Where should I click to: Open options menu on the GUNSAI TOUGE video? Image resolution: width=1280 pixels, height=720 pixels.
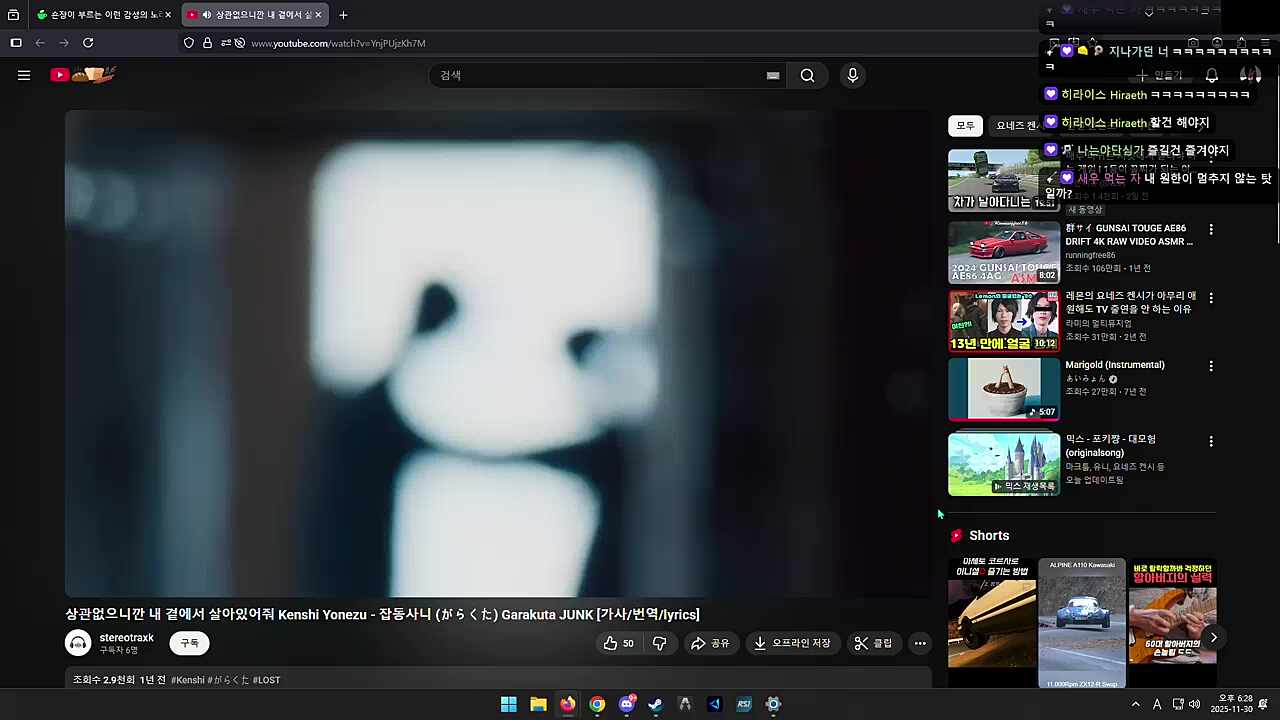pos(1211,229)
